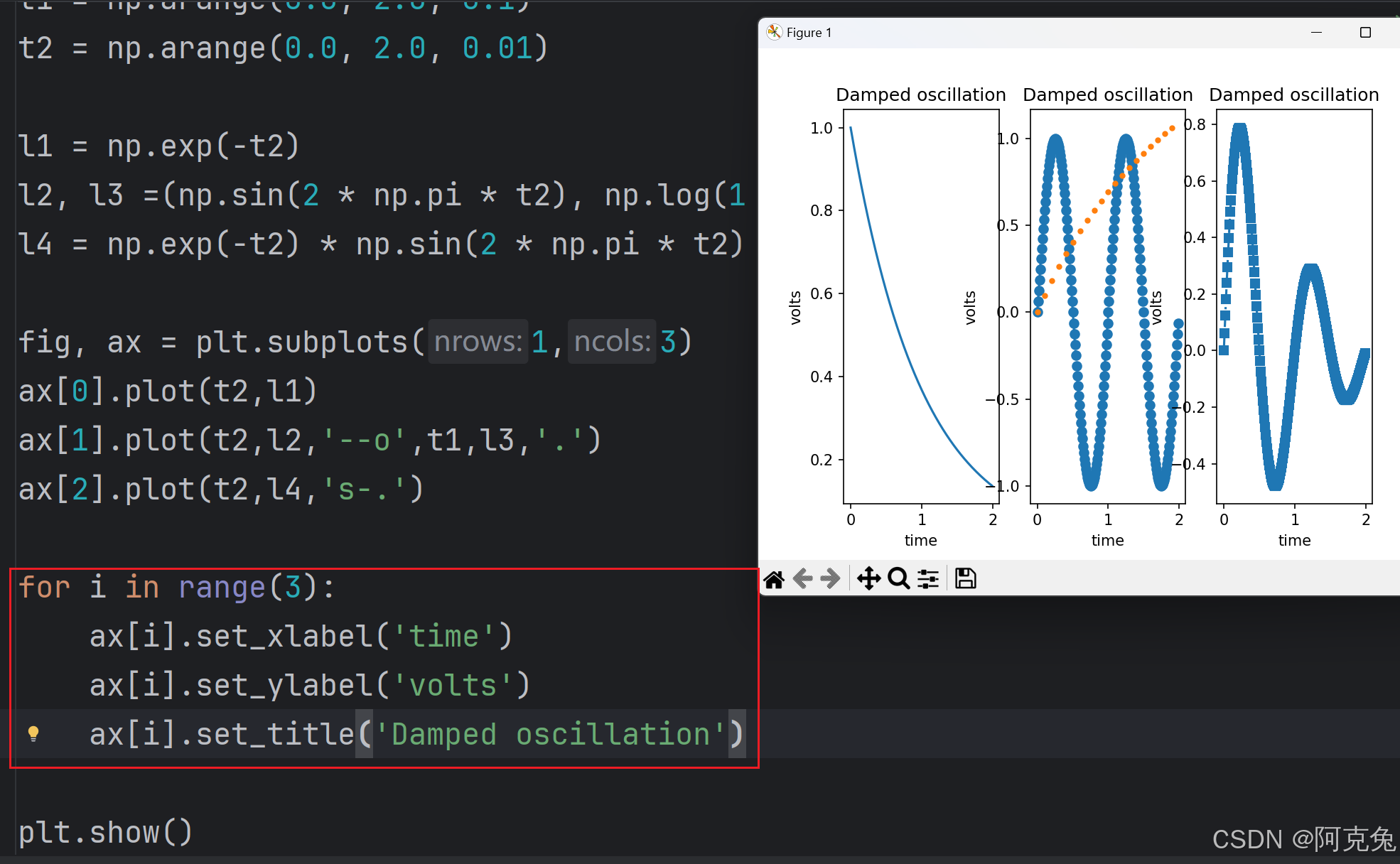Click the rightmost Damped oscillation plot area

pos(1293,306)
